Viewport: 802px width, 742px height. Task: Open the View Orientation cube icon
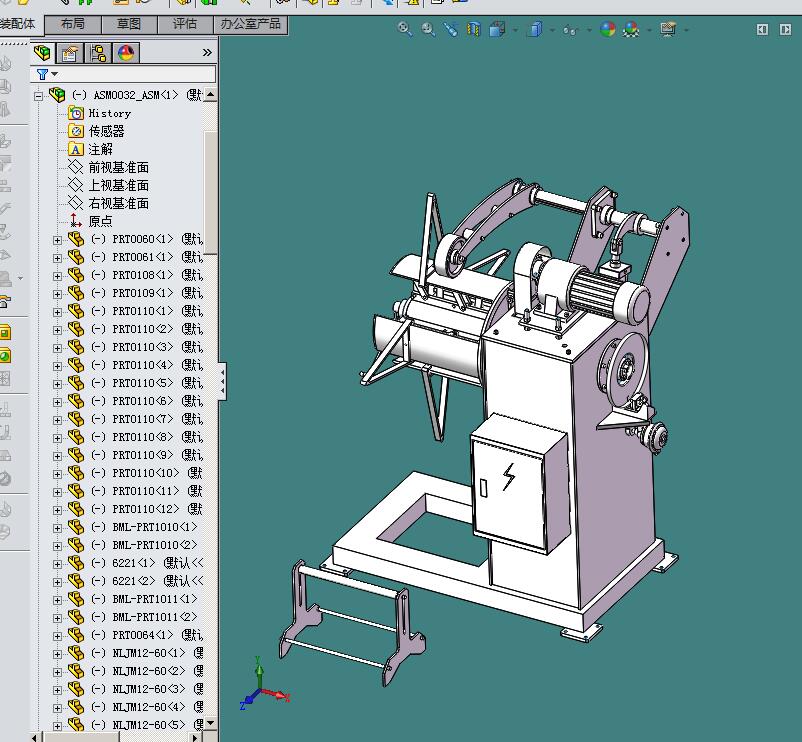497,29
